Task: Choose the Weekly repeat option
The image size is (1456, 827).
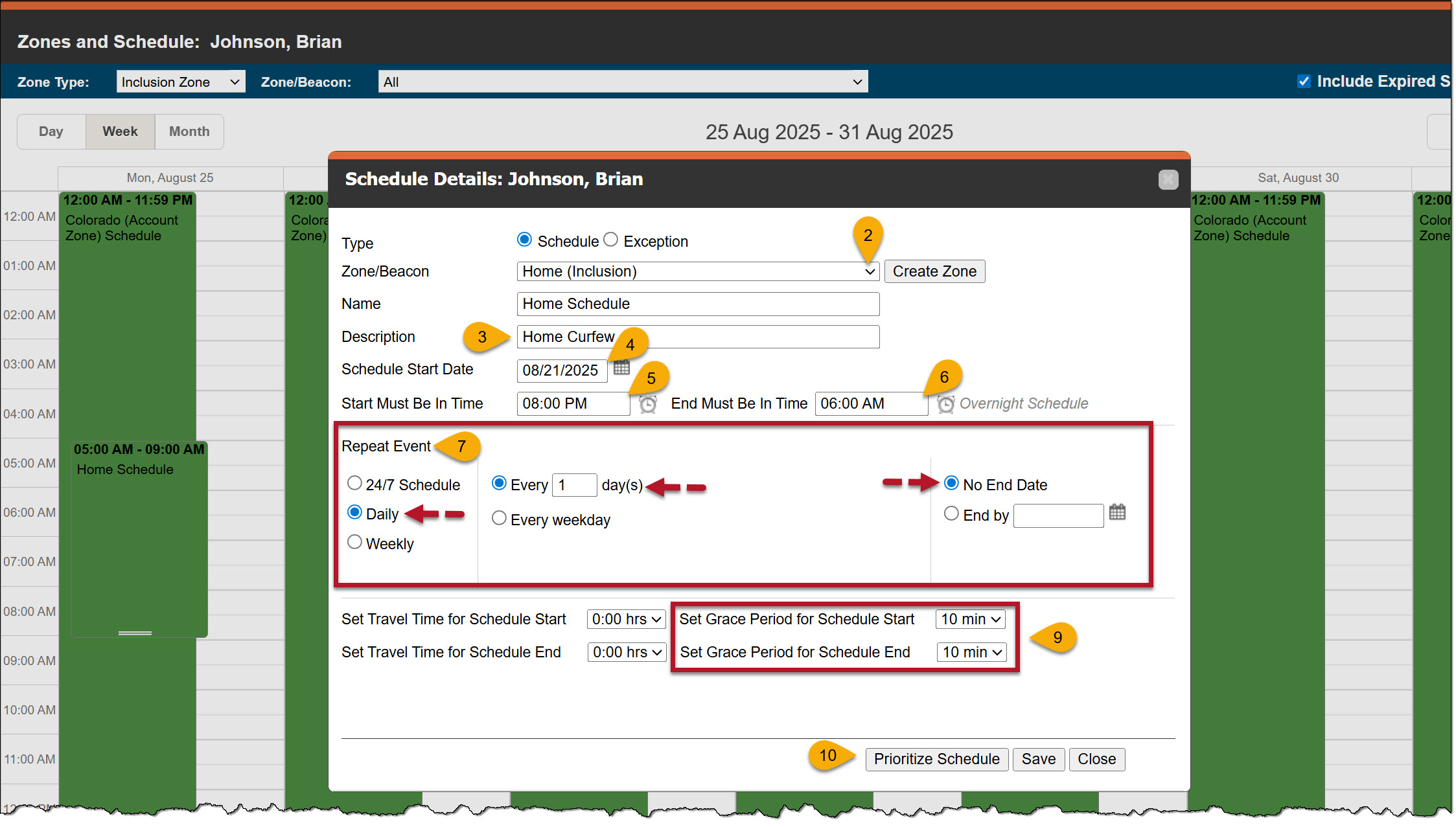Action: (354, 542)
